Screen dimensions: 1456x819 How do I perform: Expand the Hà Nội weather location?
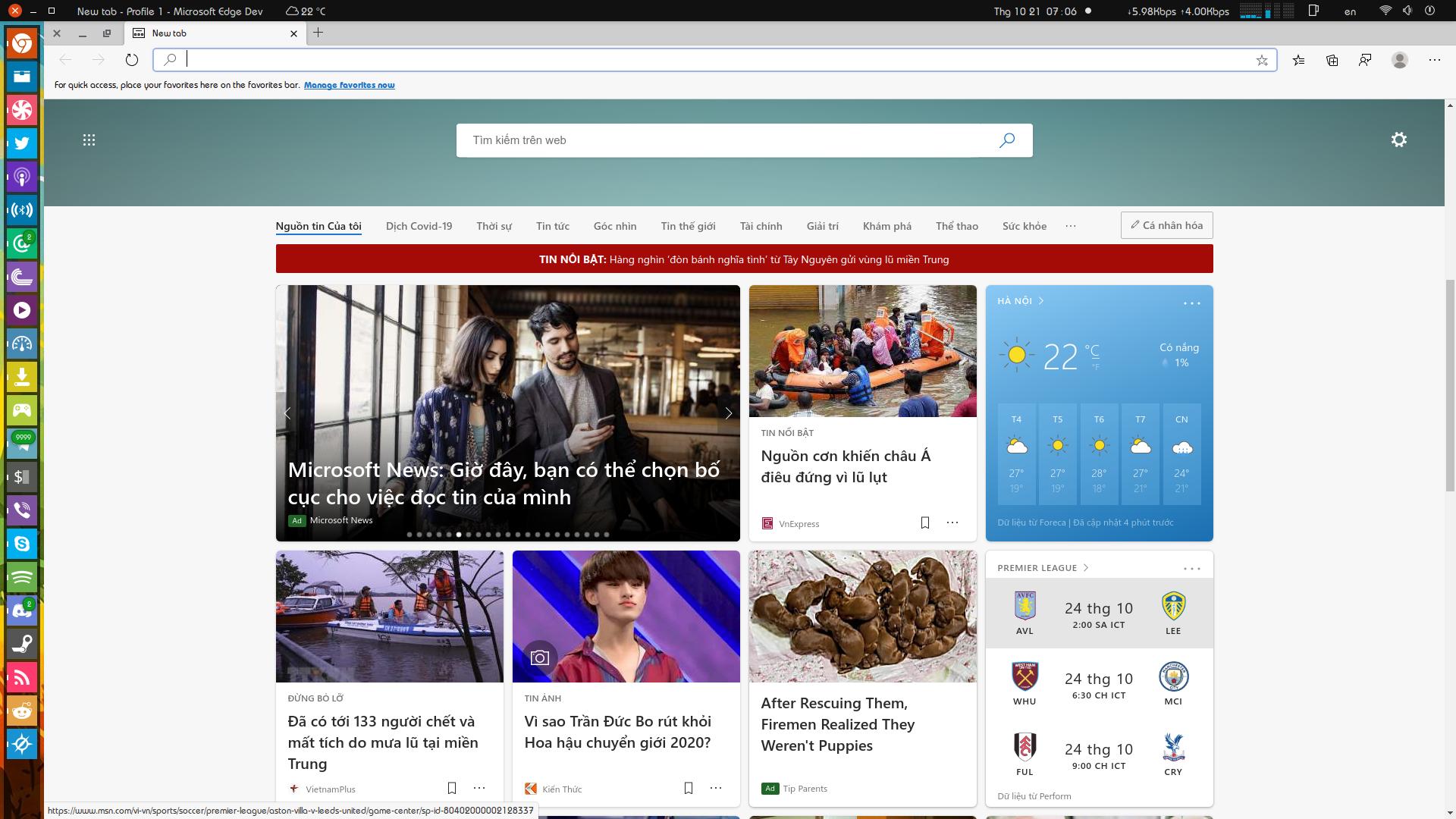1021,301
